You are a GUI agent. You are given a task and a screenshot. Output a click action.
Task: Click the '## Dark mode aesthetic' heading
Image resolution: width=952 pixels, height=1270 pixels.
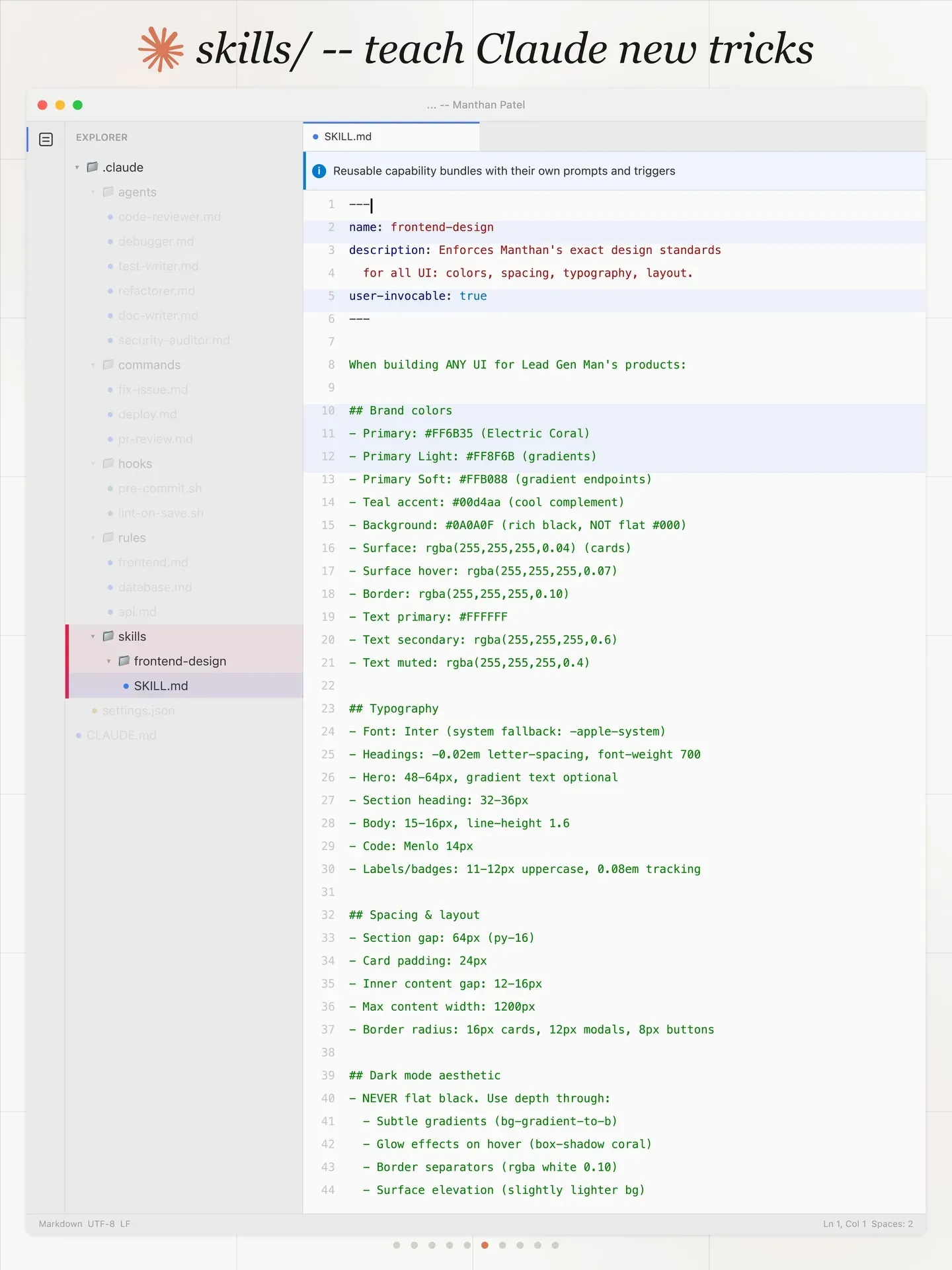coord(425,1076)
